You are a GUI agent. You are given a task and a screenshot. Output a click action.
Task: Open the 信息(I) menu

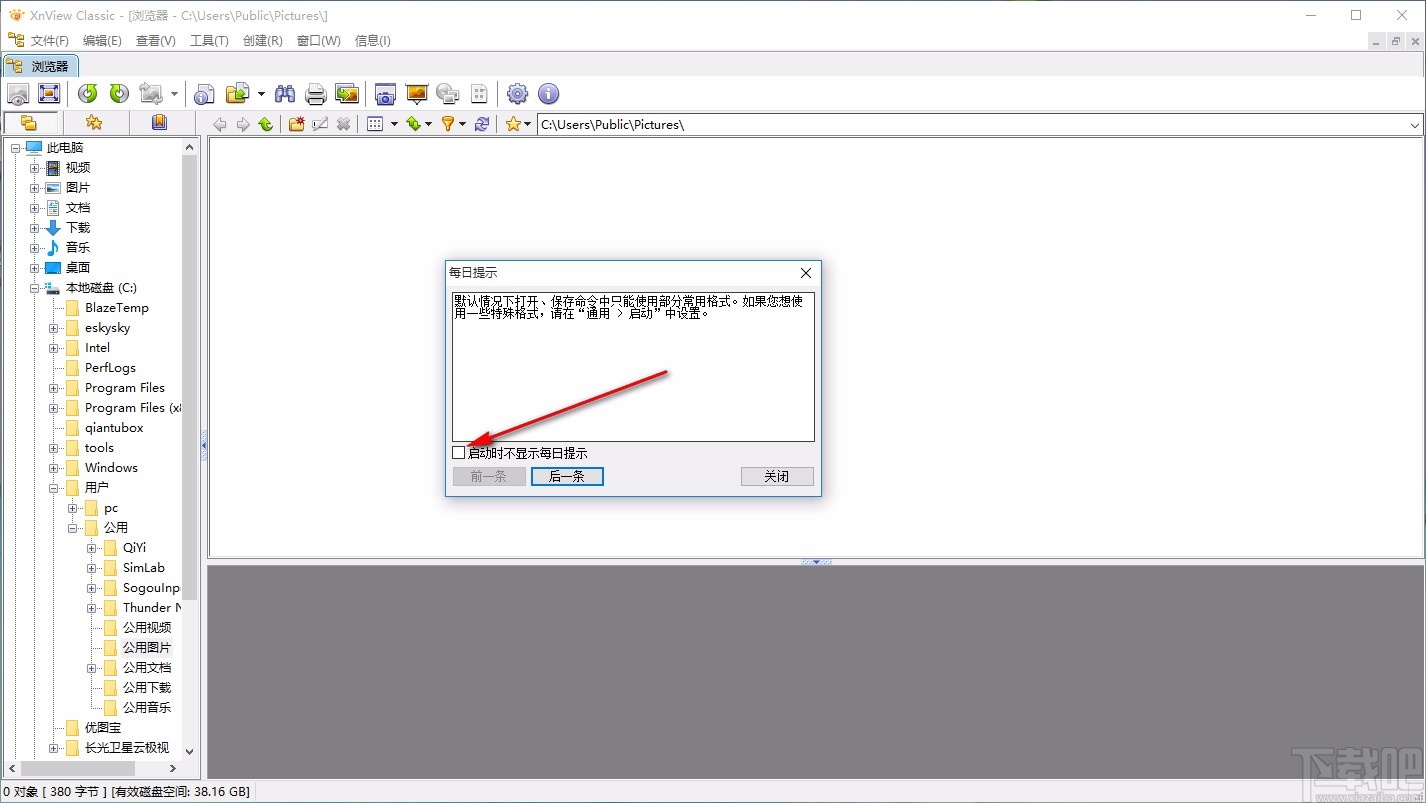(373, 41)
